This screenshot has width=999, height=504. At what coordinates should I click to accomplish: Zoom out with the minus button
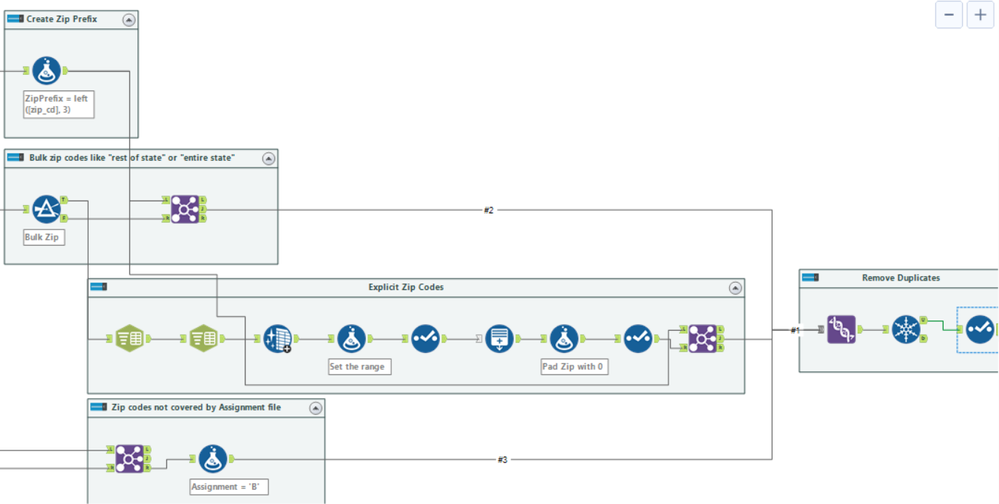click(949, 15)
